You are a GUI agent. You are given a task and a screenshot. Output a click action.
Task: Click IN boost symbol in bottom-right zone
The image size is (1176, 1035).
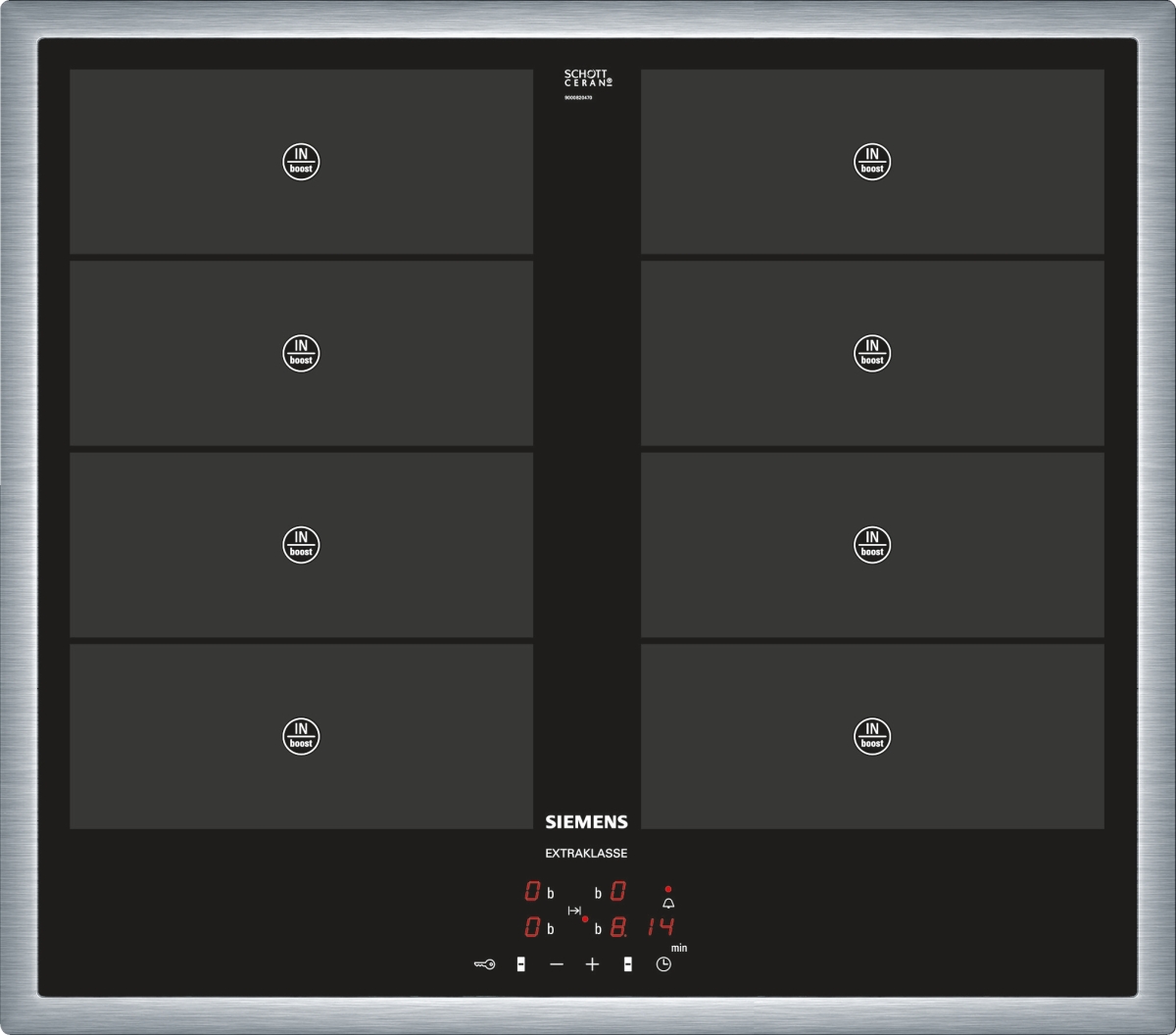(x=871, y=736)
